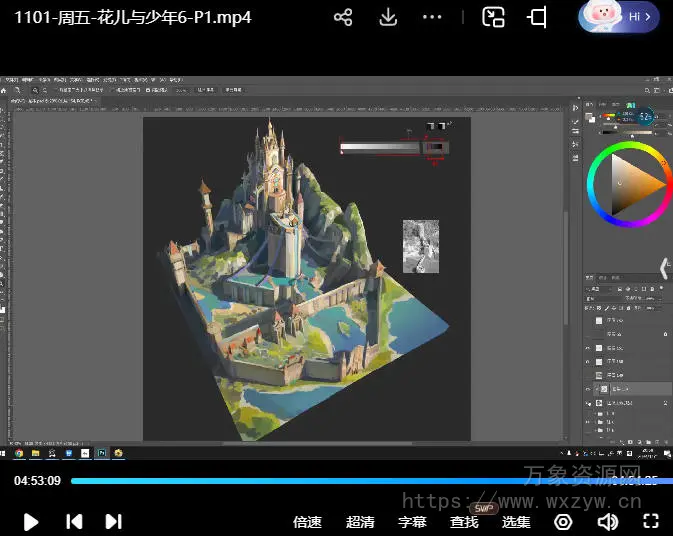This screenshot has height=536, width=673.
Task: Expand the side panel with the right-edge arrow
Action: pos(664,267)
